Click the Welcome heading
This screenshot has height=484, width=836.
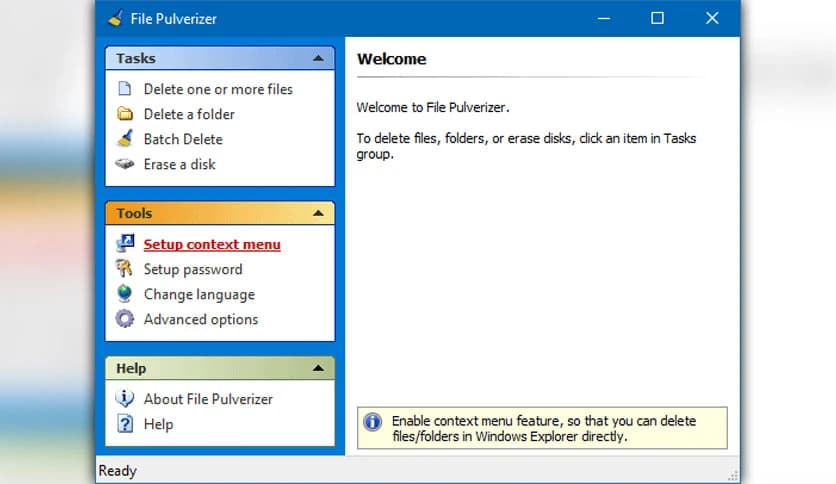(391, 59)
